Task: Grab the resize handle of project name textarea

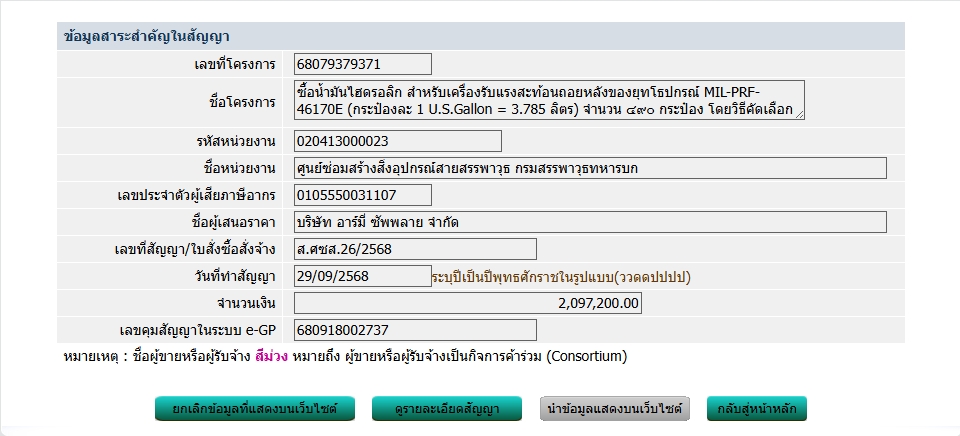Action: click(x=799, y=115)
